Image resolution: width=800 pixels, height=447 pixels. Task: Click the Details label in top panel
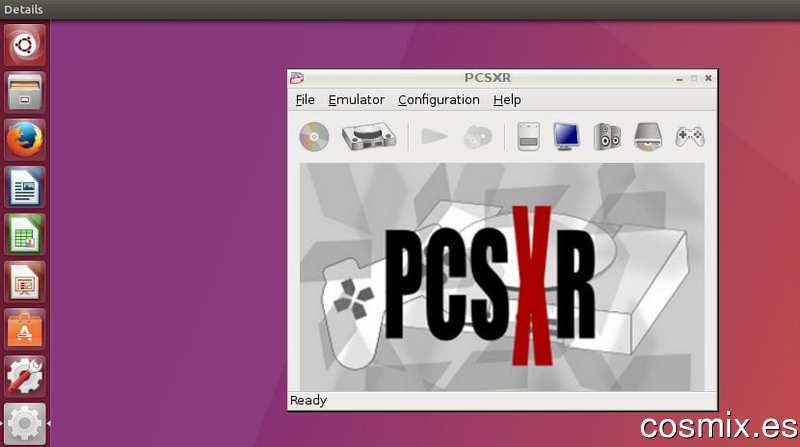[x=23, y=9]
